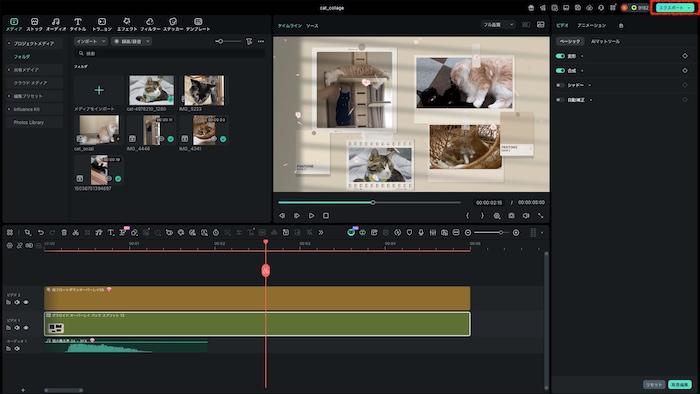
Task: Click the green button beside リセット
Action: click(680, 385)
